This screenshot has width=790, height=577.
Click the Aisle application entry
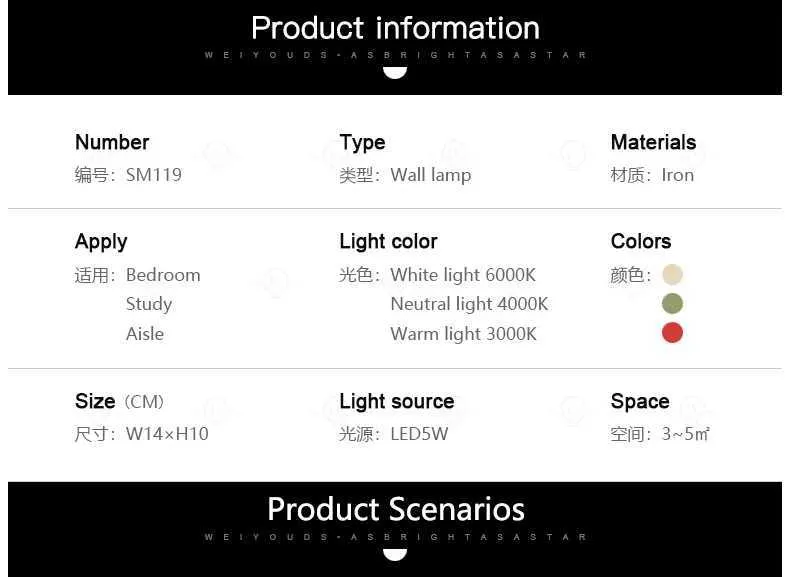[145, 334]
